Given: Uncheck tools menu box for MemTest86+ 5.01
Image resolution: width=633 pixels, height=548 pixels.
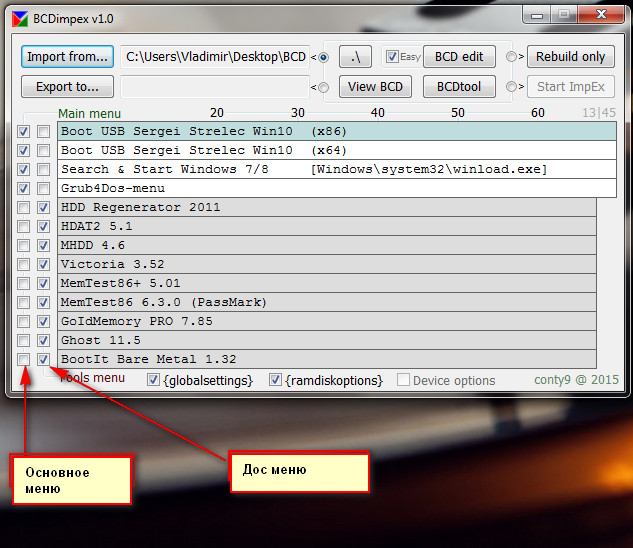Looking at the screenshot, I should [x=44, y=283].
